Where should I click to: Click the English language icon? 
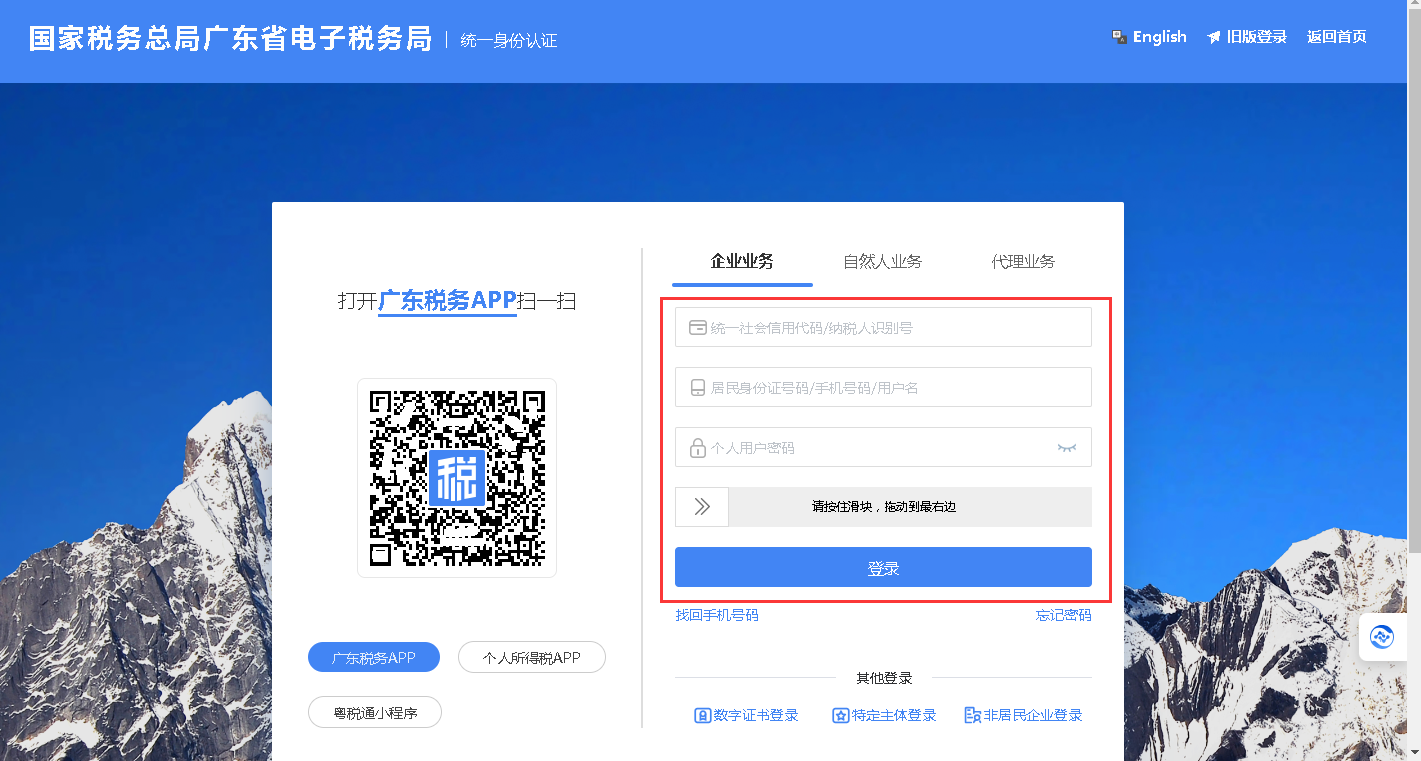(1120, 37)
